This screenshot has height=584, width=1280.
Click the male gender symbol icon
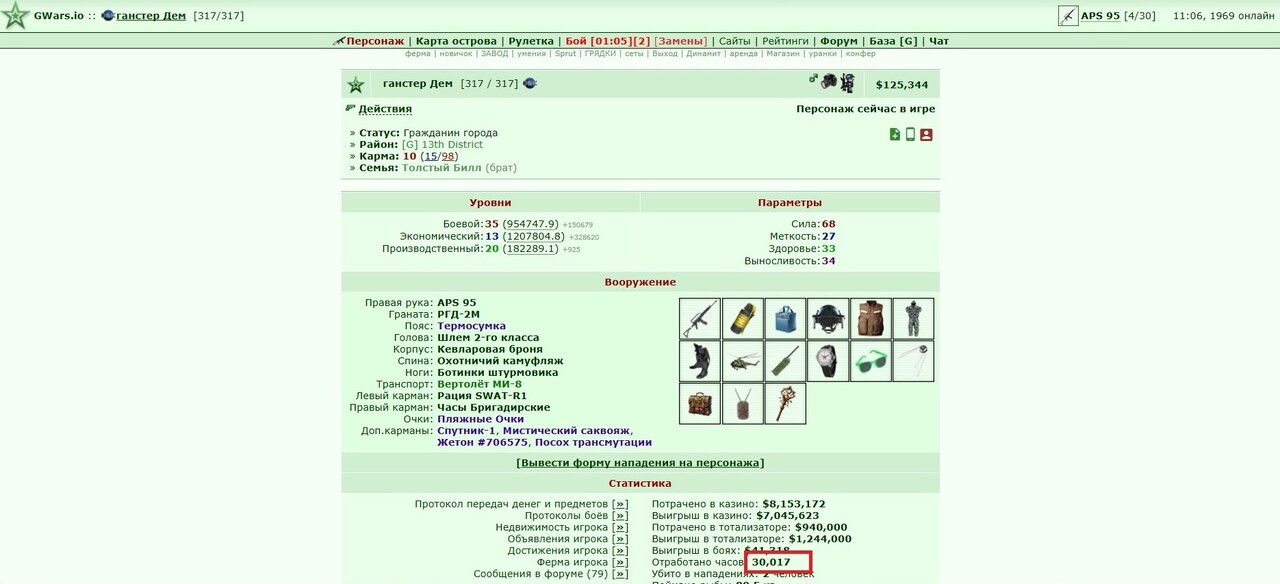(x=813, y=79)
